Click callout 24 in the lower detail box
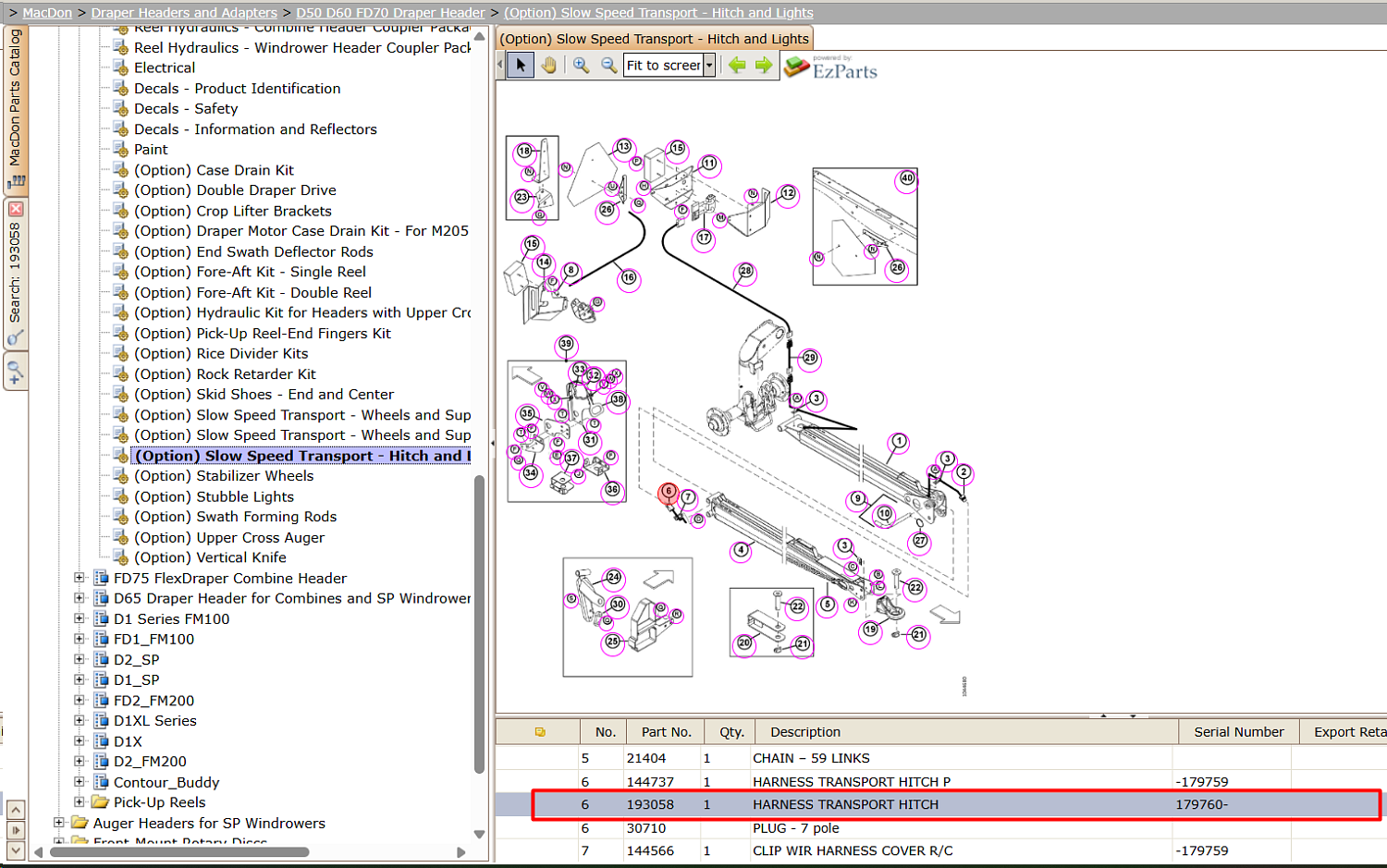 point(613,578)
